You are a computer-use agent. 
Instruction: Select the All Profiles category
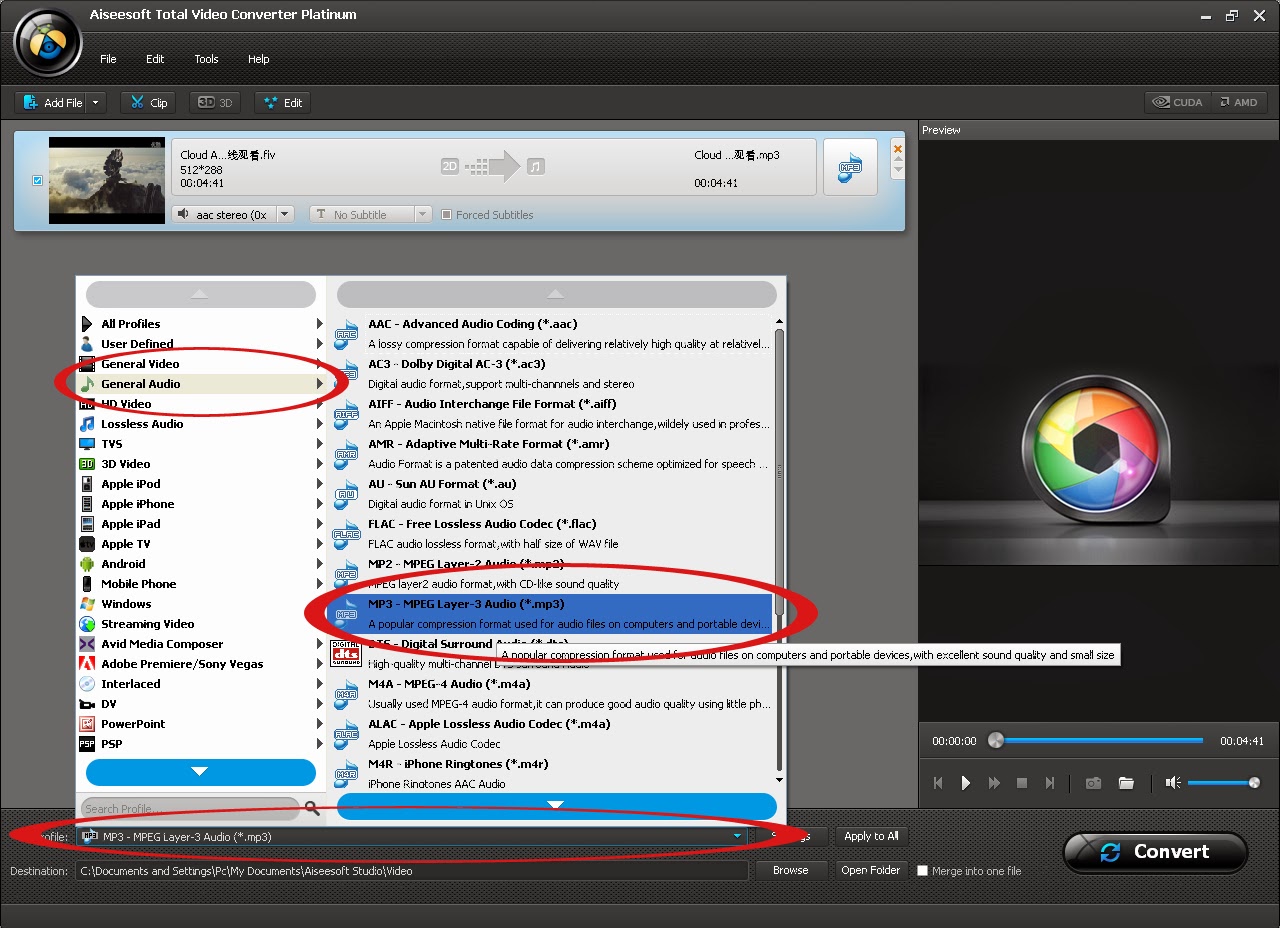point(200,324)
